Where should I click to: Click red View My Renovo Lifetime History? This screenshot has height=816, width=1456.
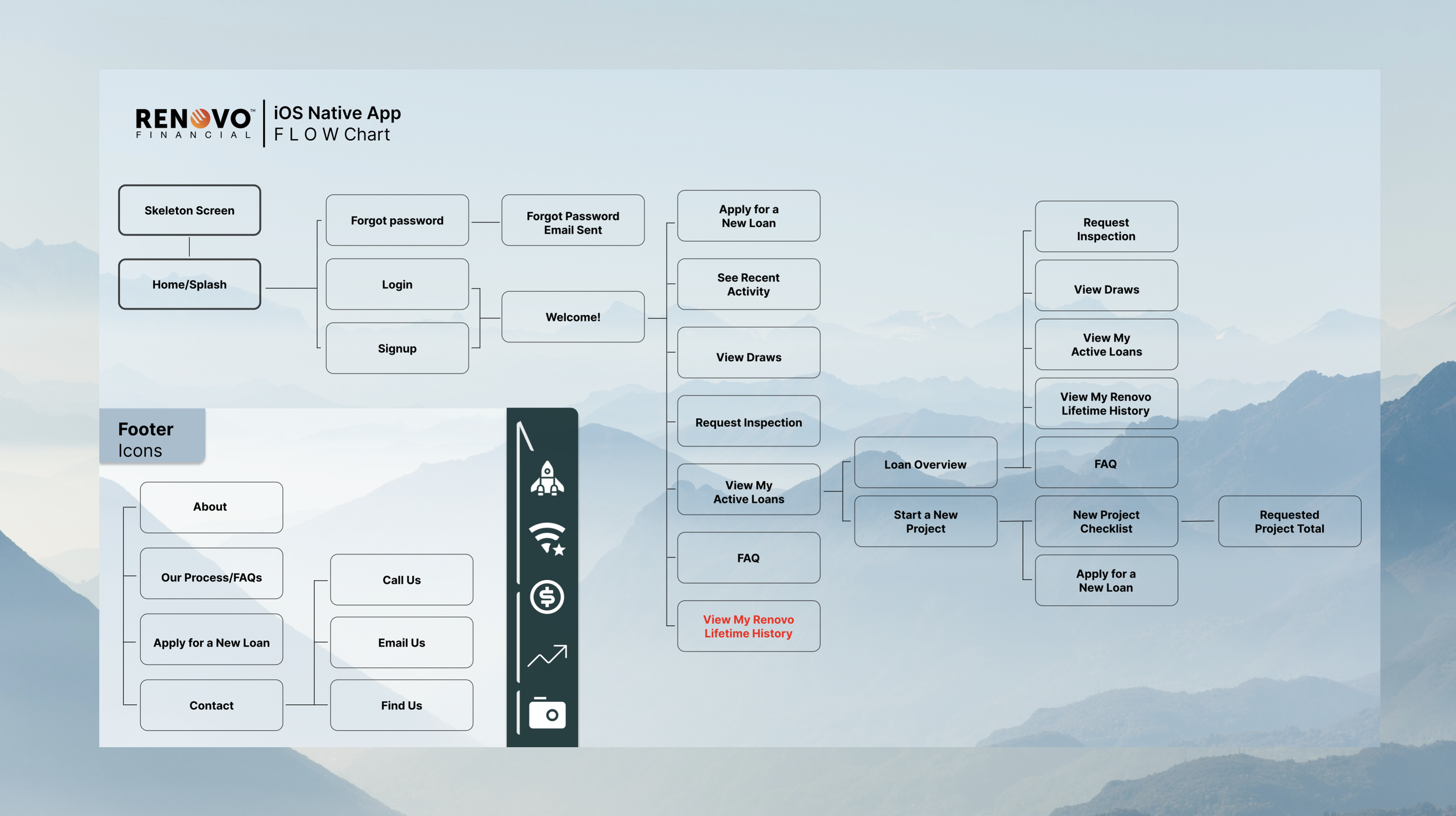748,626
